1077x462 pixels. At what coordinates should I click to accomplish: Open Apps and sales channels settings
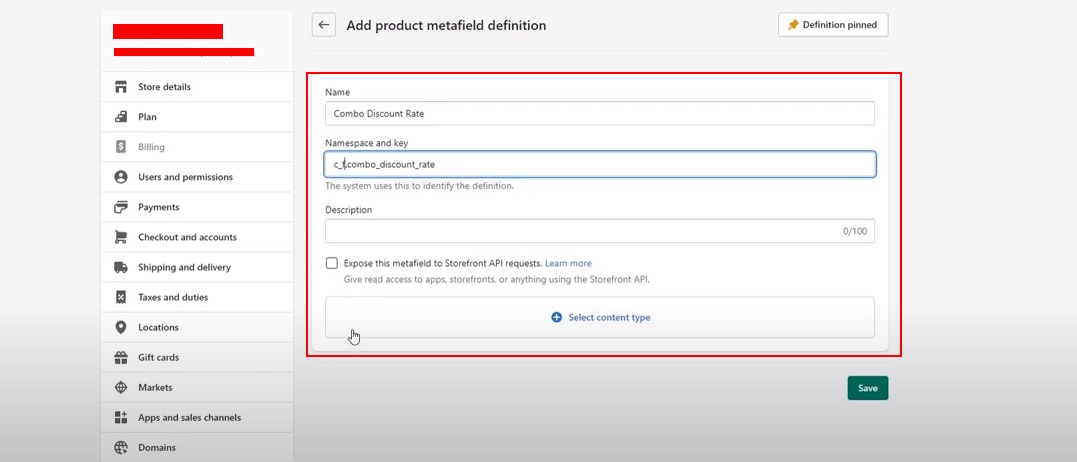189,417
